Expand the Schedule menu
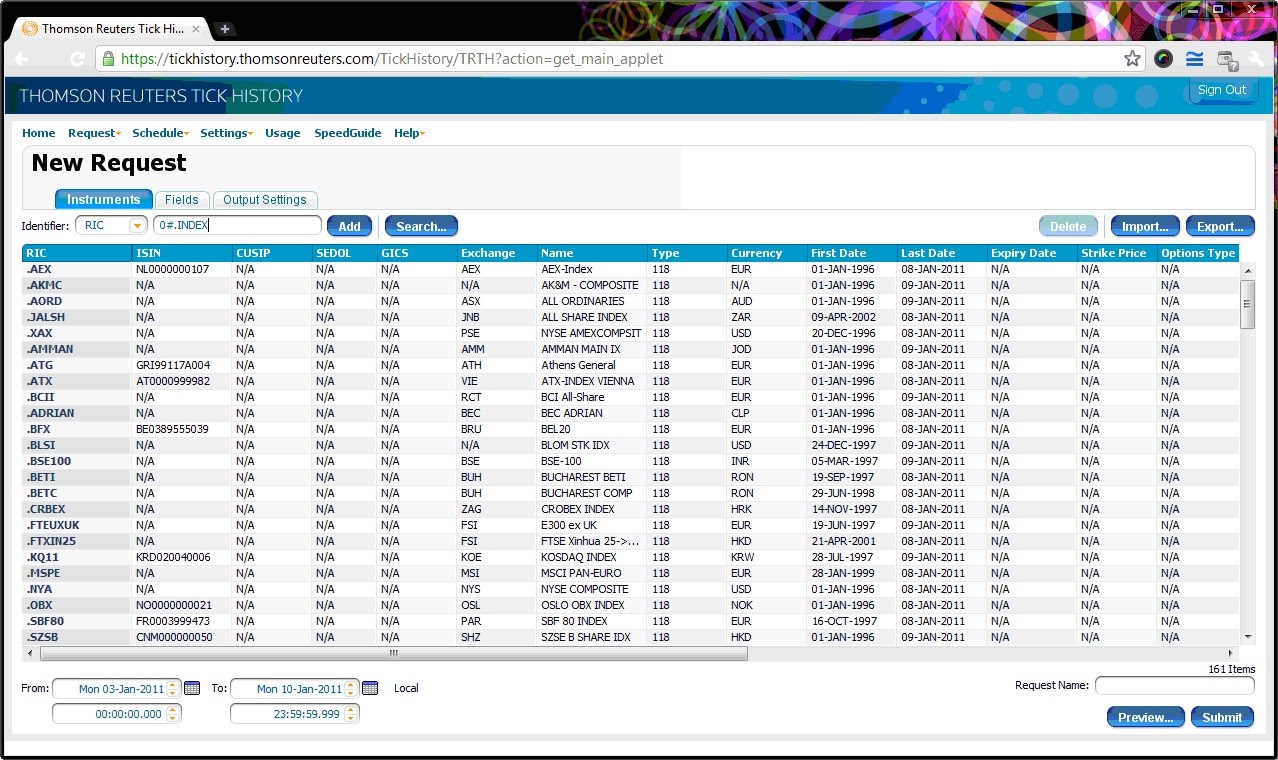The width and height of the screenshot is (1278, 760). click(x=160, y=133)
